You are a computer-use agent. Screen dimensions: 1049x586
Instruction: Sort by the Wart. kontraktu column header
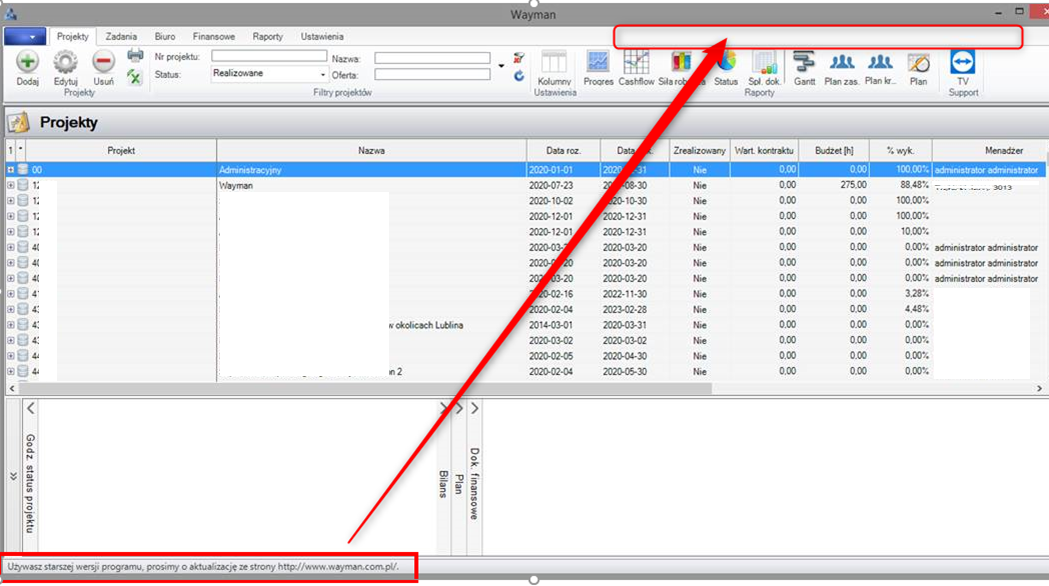point(764,151)
